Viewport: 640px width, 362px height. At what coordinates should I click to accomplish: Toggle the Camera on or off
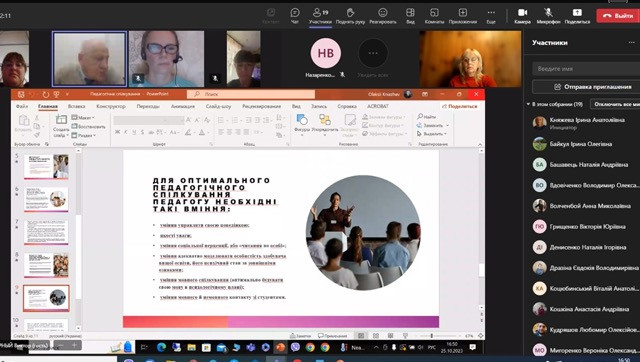pyautogui.click(x=522, y=16)
